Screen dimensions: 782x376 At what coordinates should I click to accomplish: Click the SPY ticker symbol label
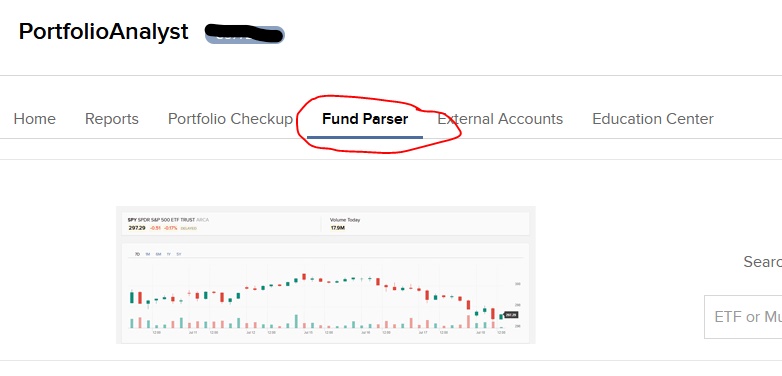(x=132, y=220)
